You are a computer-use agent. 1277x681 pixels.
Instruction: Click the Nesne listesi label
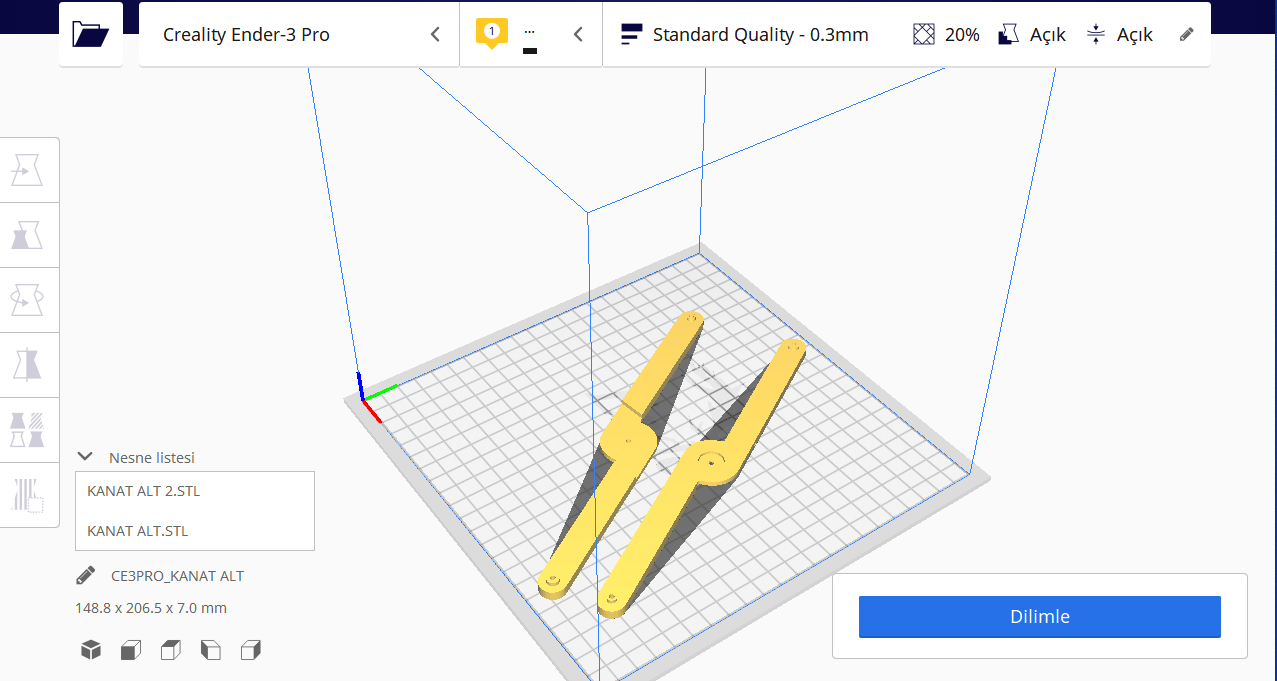pos(152,457)
